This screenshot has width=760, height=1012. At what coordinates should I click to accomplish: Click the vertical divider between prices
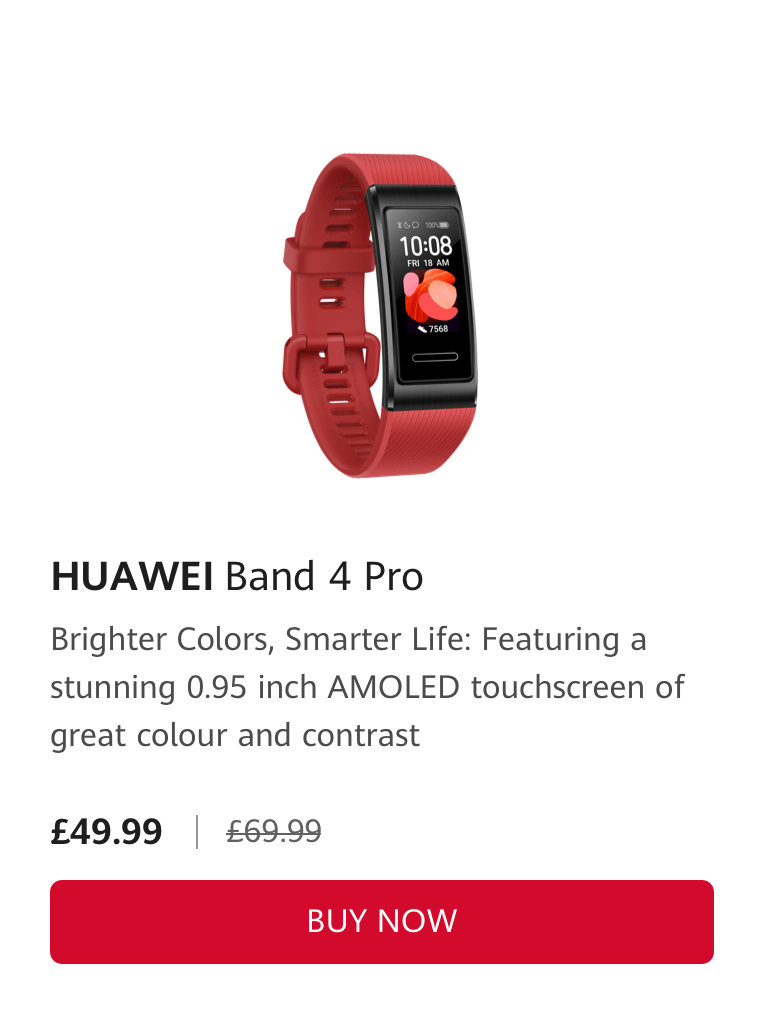click(x=197, y=832)
